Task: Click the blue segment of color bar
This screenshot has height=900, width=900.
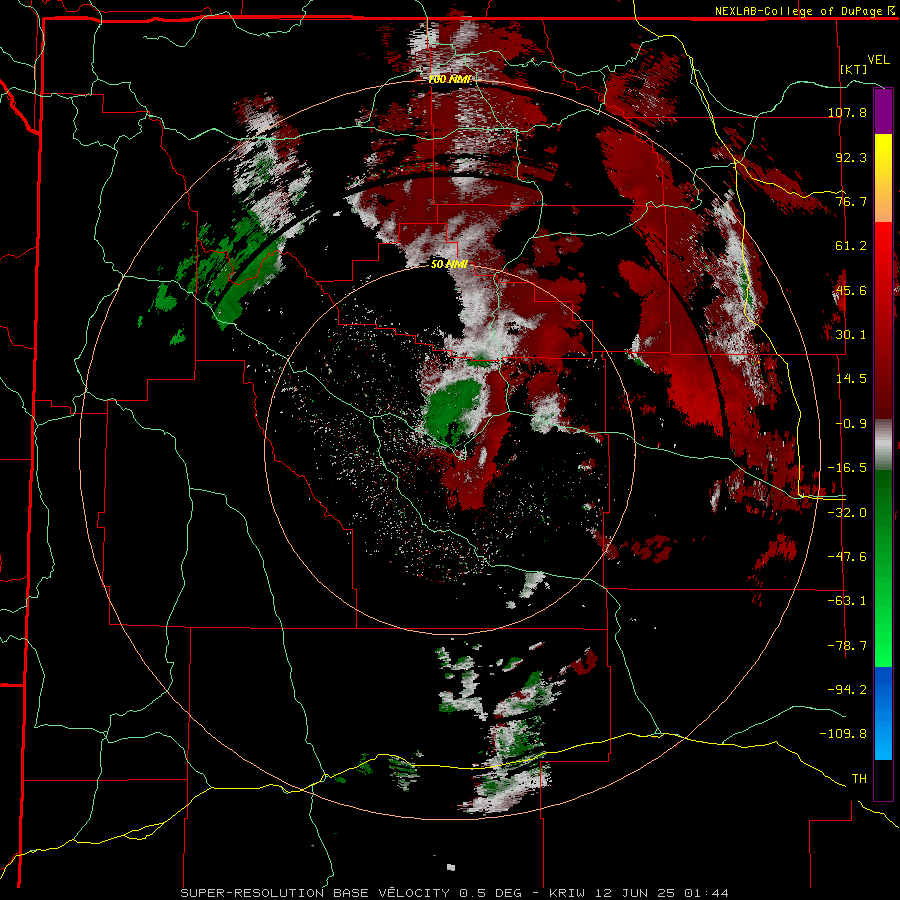Action: pyautogui.click(x=883, y=714)
